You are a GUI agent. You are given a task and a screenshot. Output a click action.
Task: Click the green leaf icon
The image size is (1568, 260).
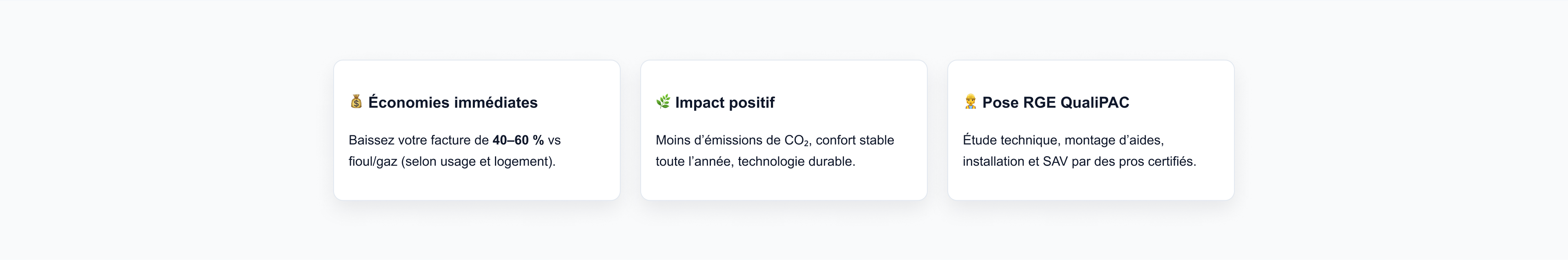coord(663,102)
